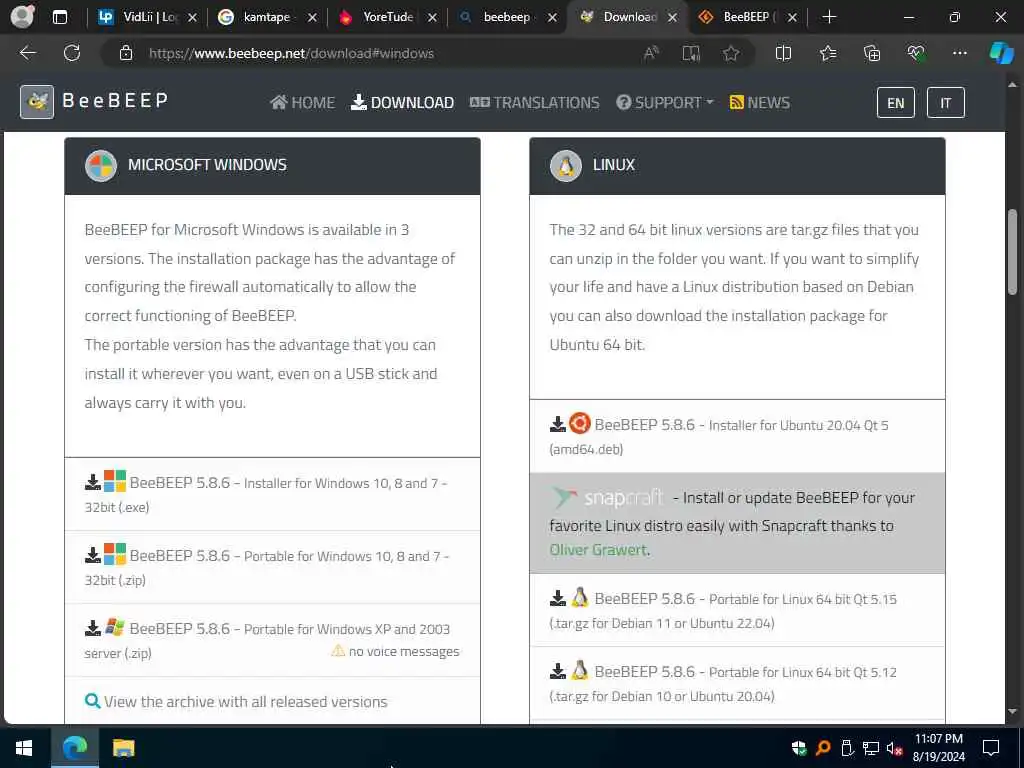Viewport: 1024px width, 768px height.
Task: Click the scrollbar down arrow
Action: pos(1013,711)
